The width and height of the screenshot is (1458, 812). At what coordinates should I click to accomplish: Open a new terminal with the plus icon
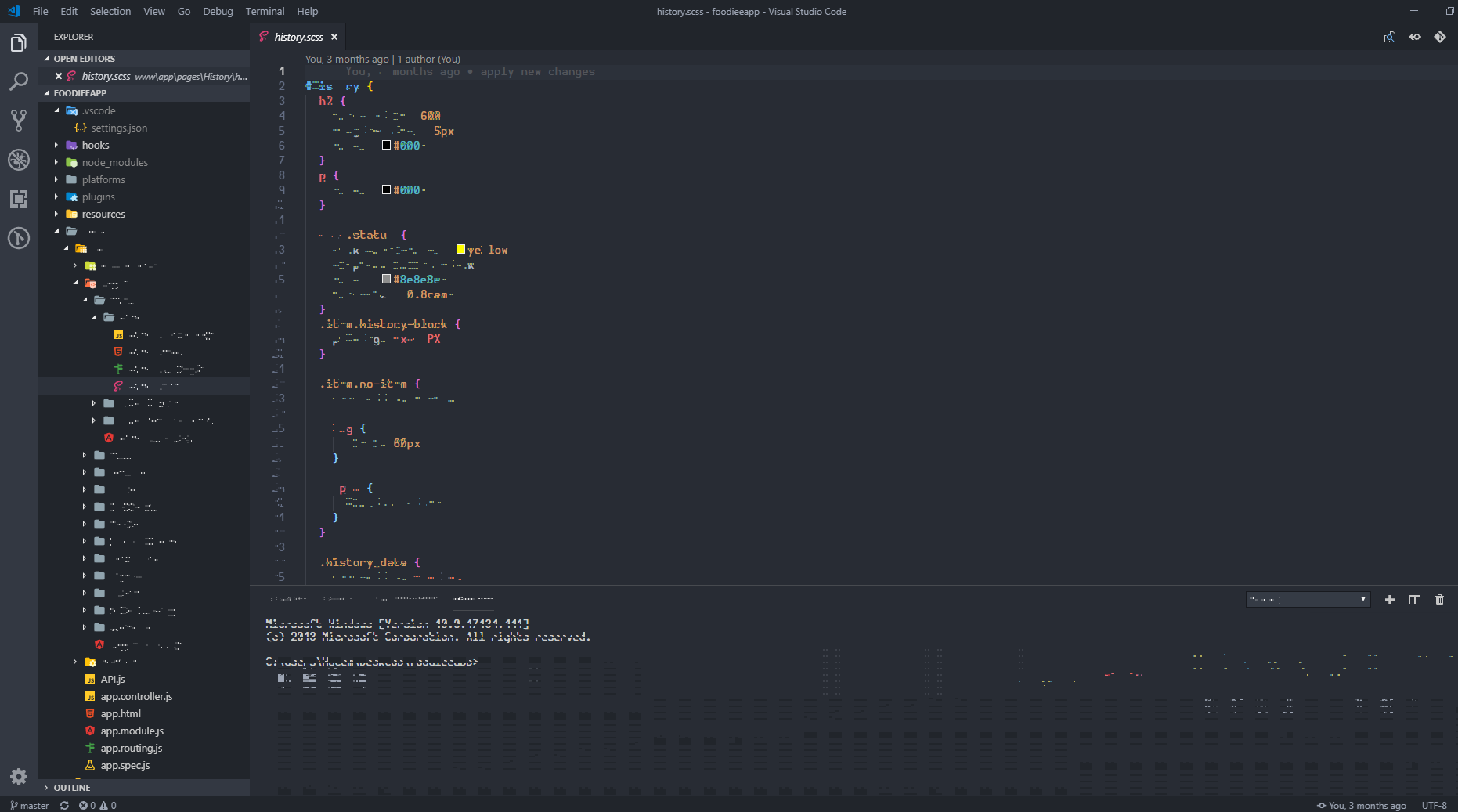[x=1390, y=600]
